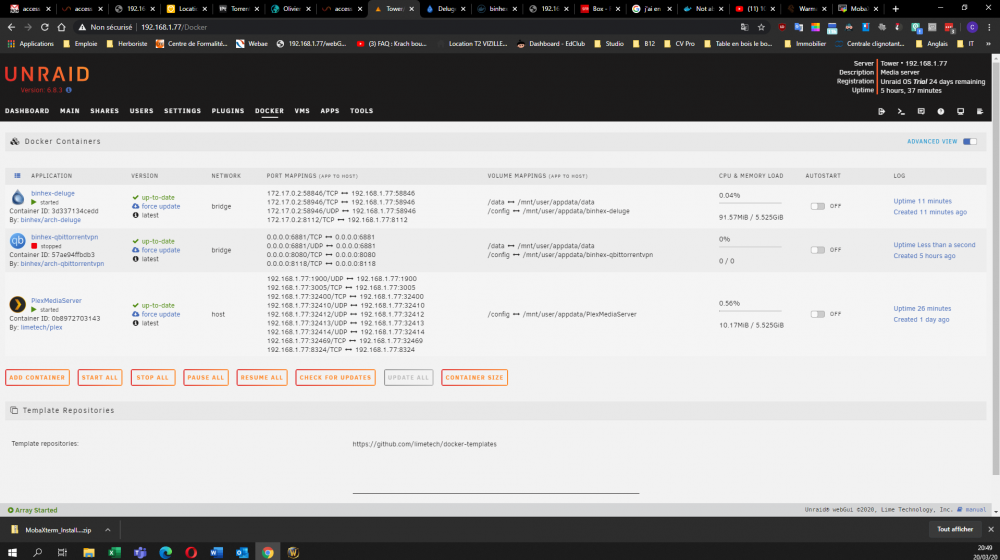Image resolution: width=1000 pixels, height=560 pixels.
Task: Click the Start All button
Action: coord(99,378)
